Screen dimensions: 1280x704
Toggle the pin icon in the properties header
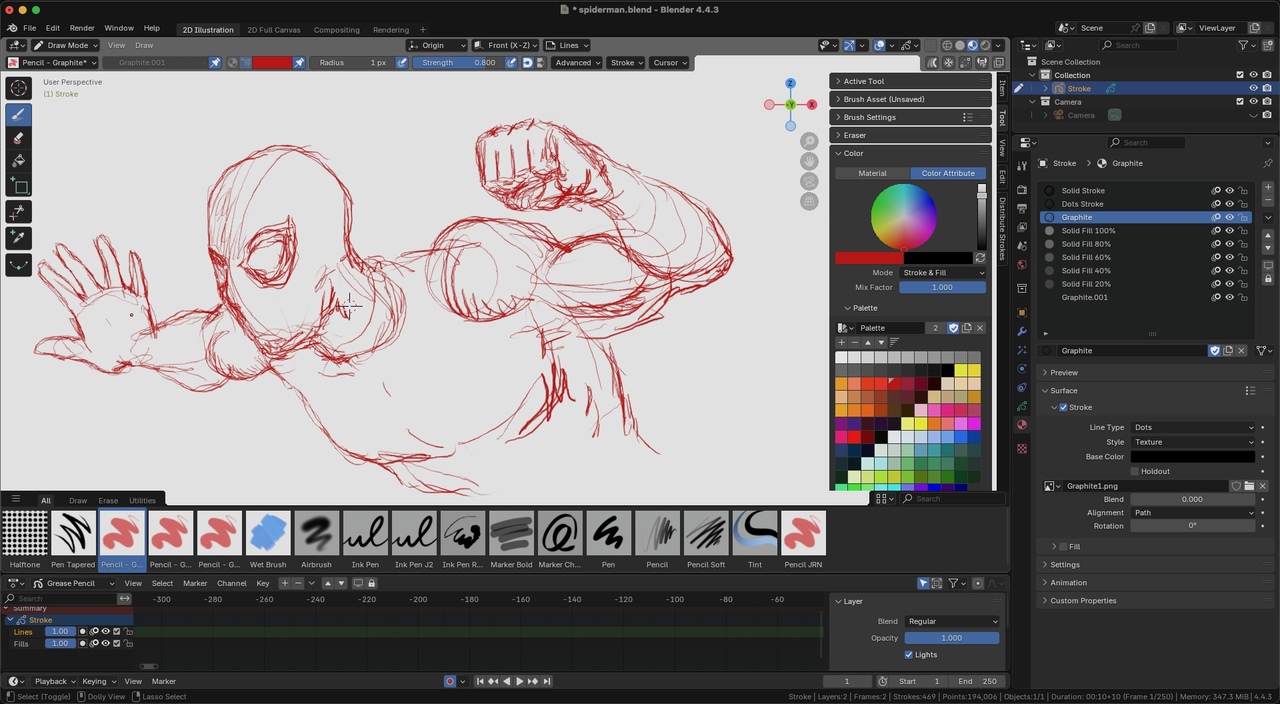tap(1268, 163)
